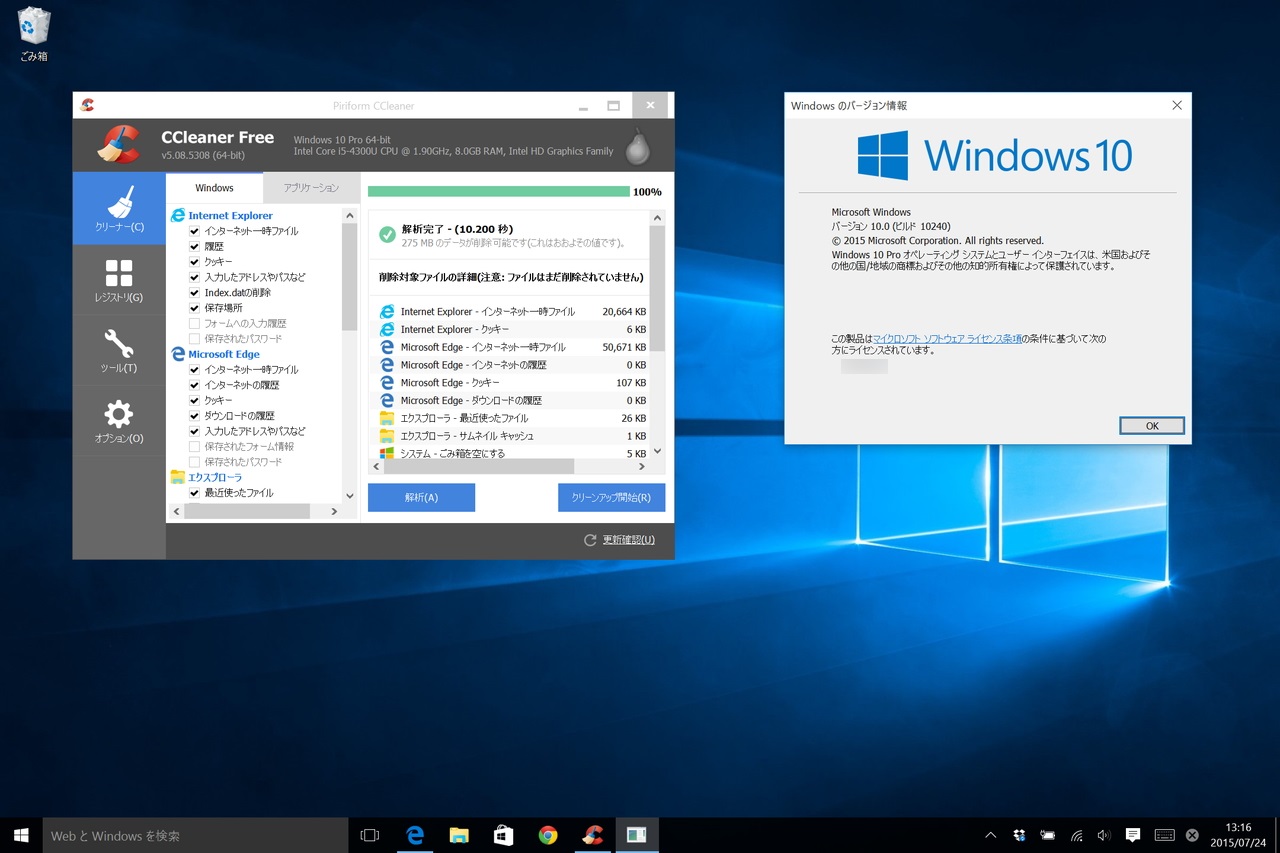1280x853 pixels.
Task: Uncheck クッキー under Internet Explorer
Action: [193, 262]
